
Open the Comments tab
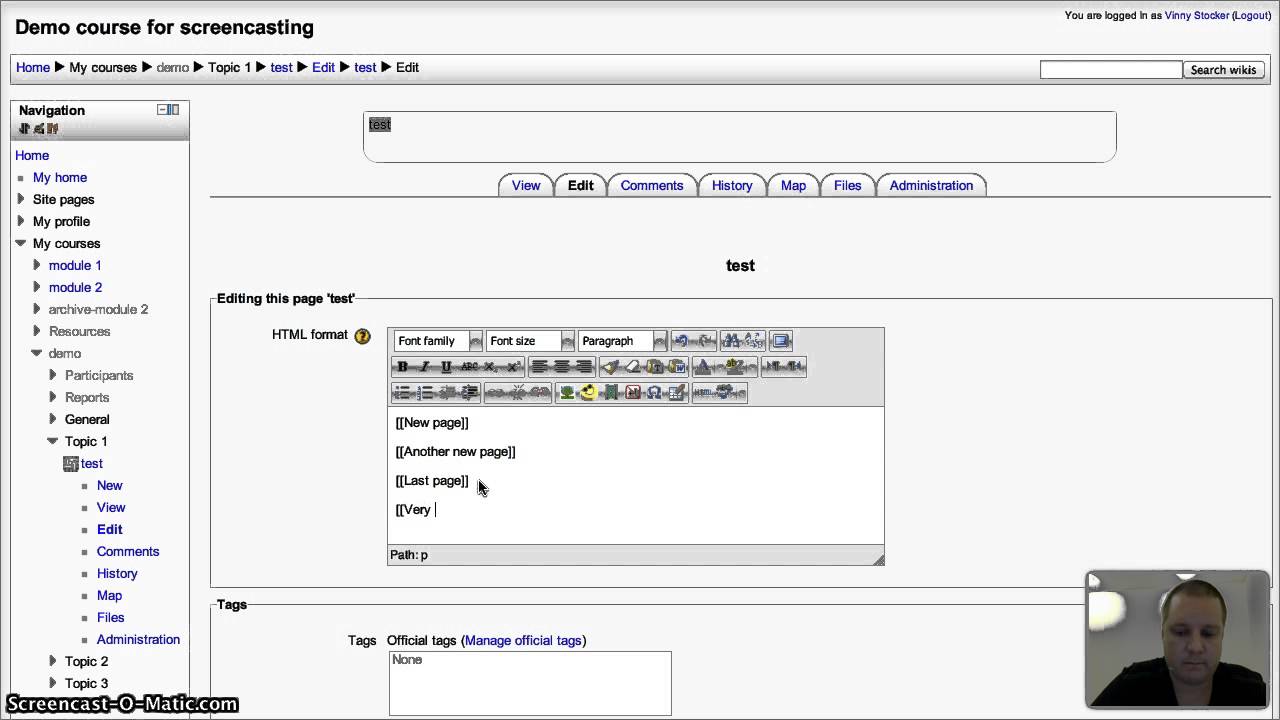coord(652,185)
